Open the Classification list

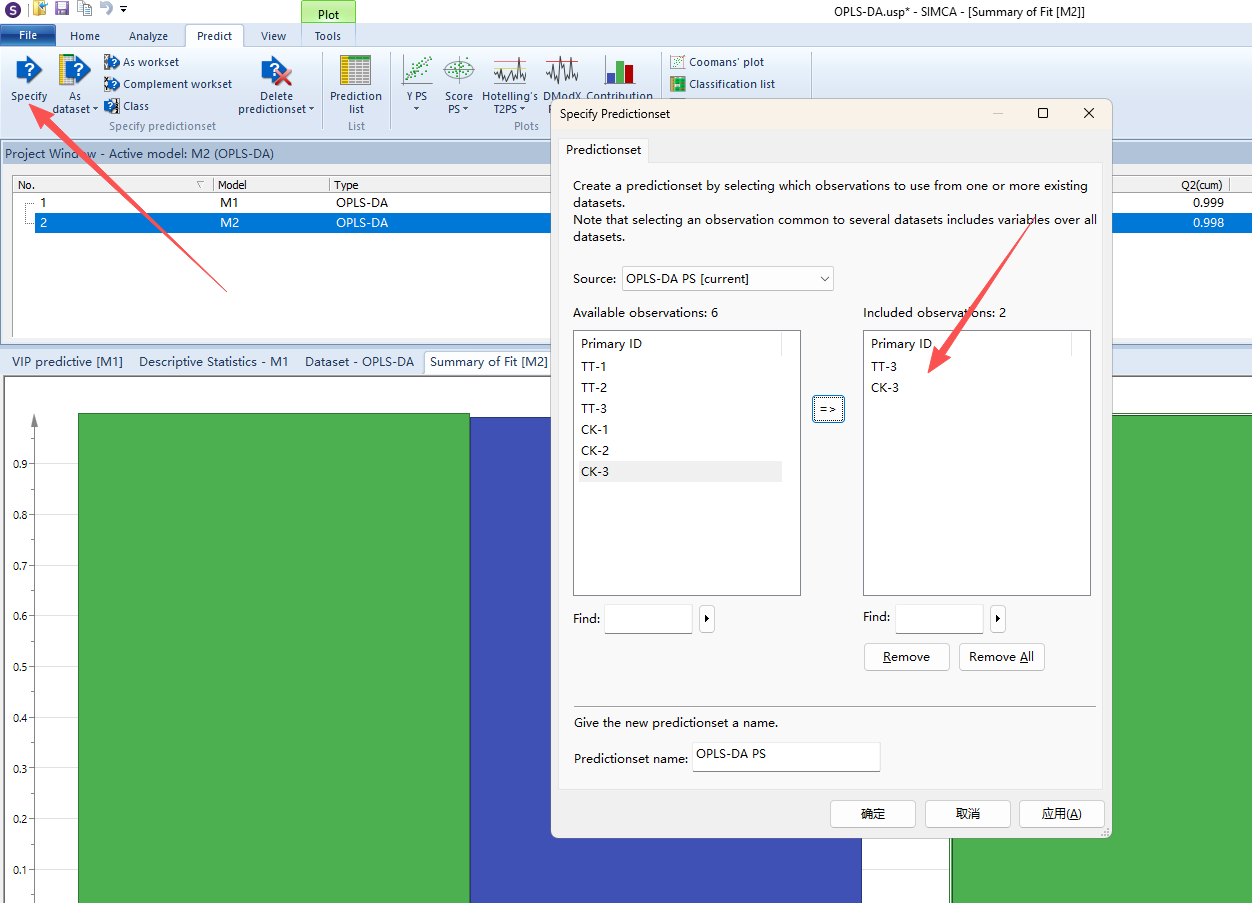point(722,84)
